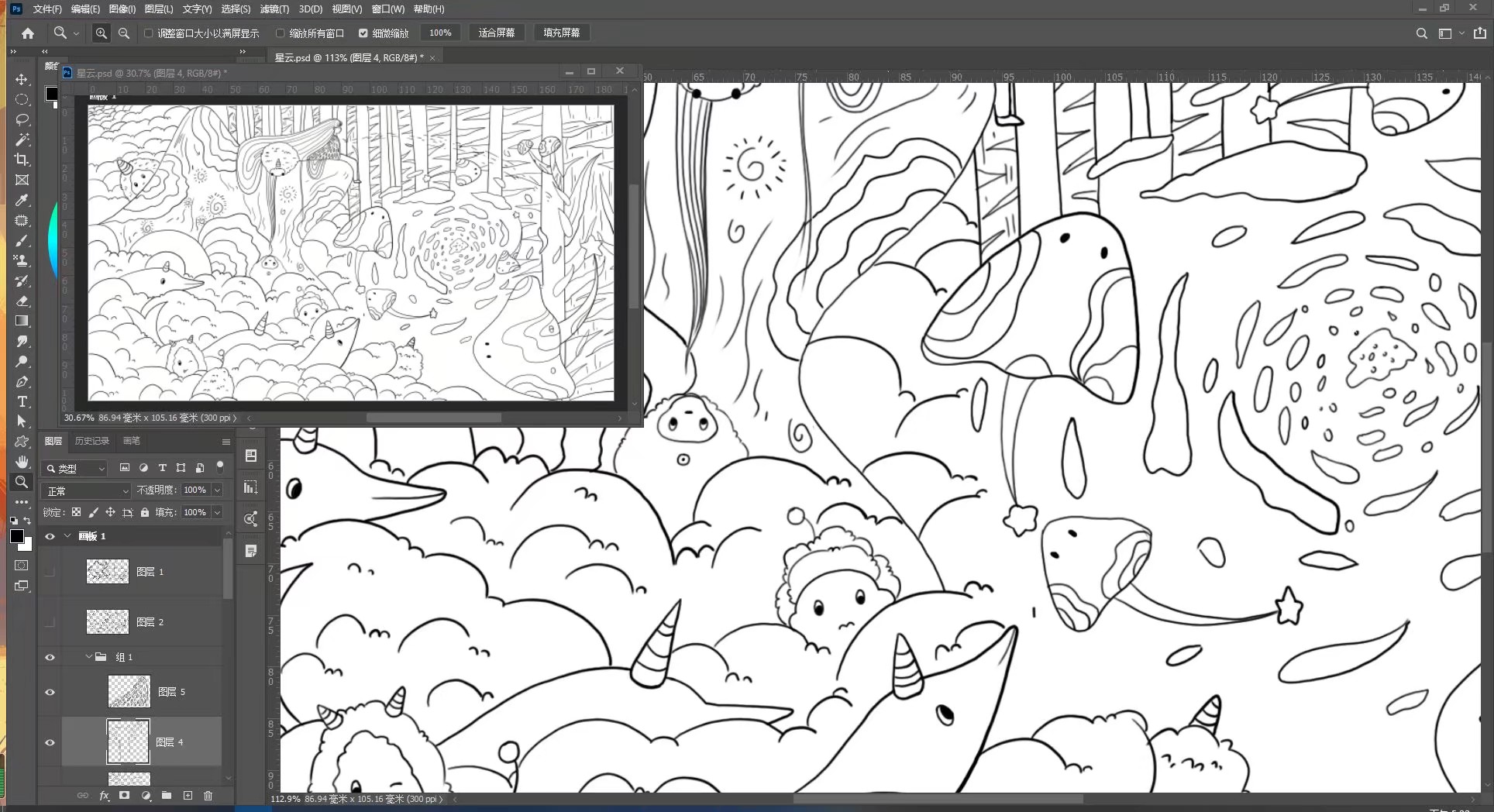Click the Zoom tool in toolbox

22,482
